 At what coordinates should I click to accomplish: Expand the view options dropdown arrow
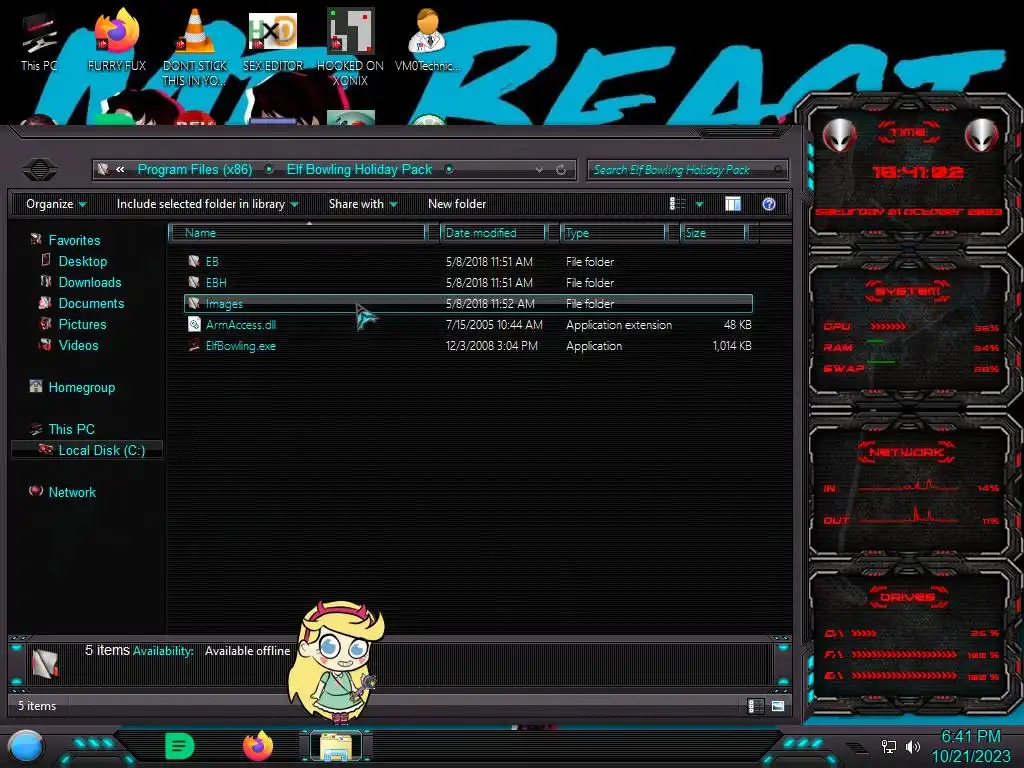click(699, 204)
